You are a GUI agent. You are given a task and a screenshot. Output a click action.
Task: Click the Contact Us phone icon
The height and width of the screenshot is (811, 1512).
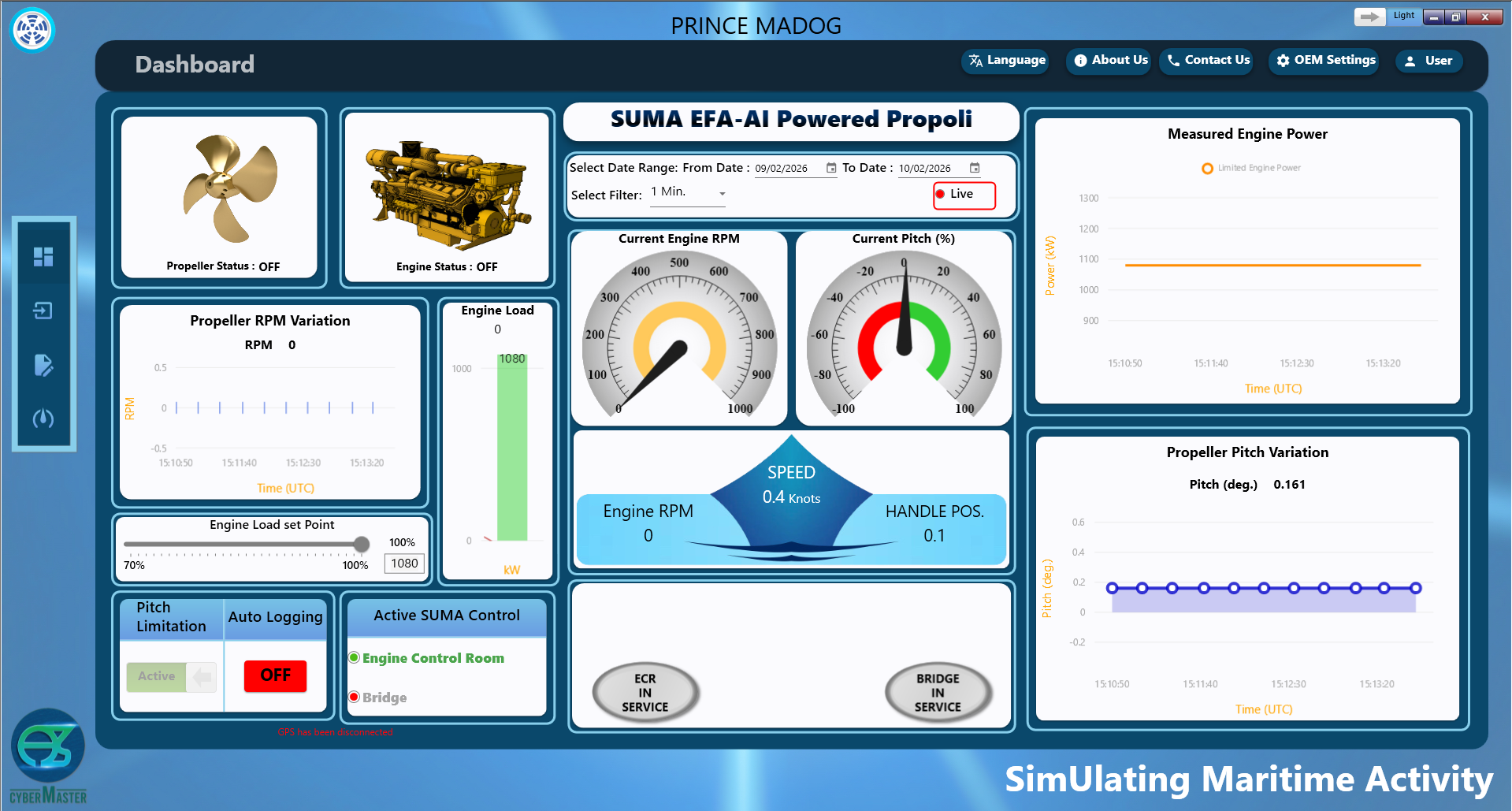coord(1173,61)
